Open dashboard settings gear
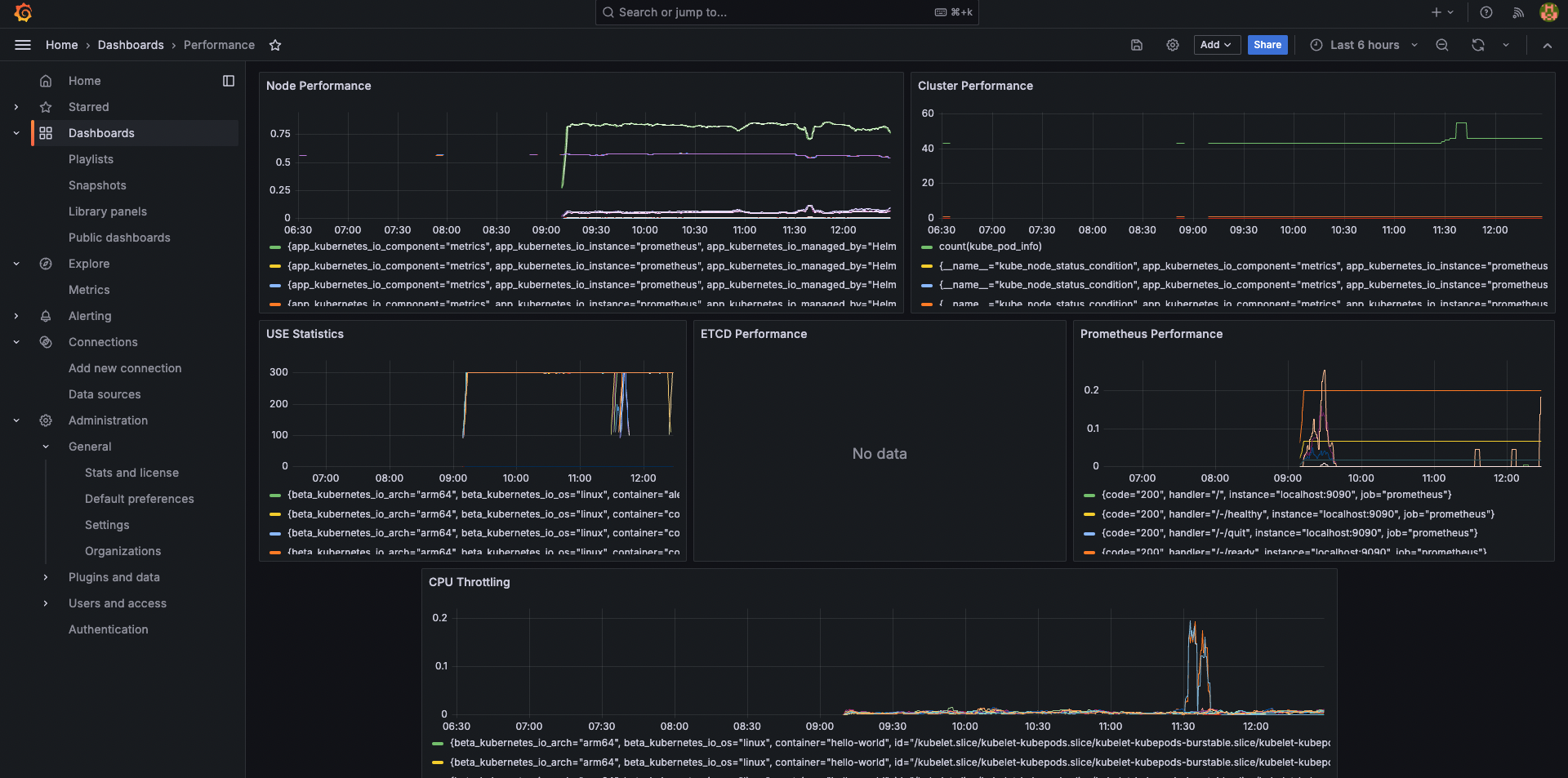Screen dimensions: 1568x778 (x=1173, y=45)
